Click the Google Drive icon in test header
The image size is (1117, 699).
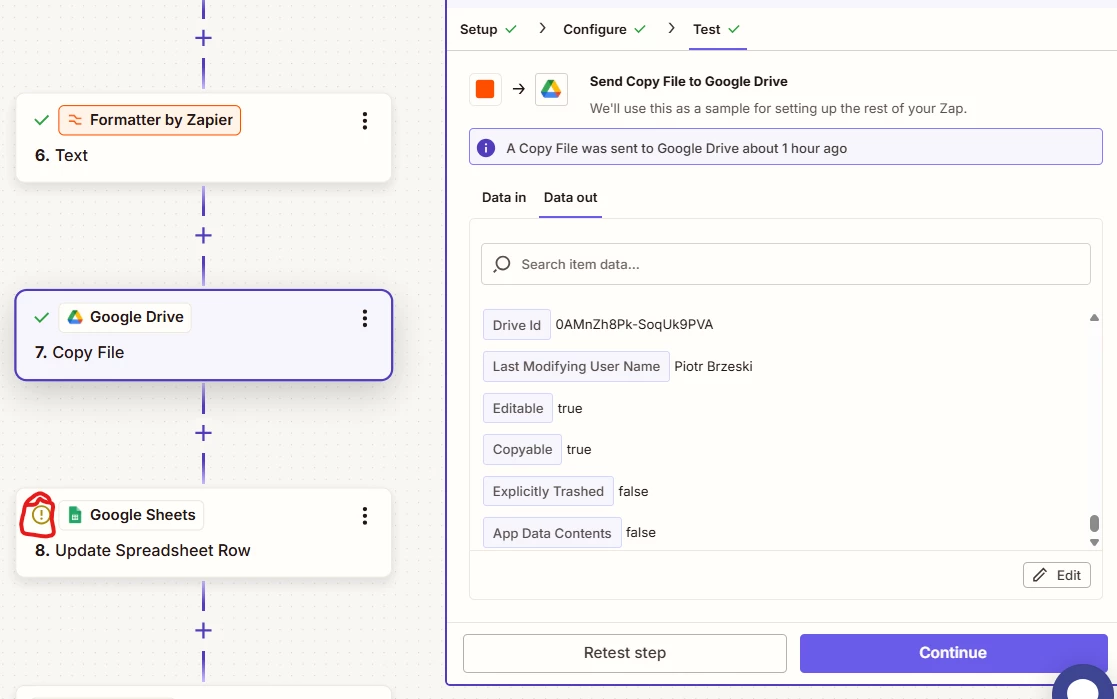coord(551,89)
